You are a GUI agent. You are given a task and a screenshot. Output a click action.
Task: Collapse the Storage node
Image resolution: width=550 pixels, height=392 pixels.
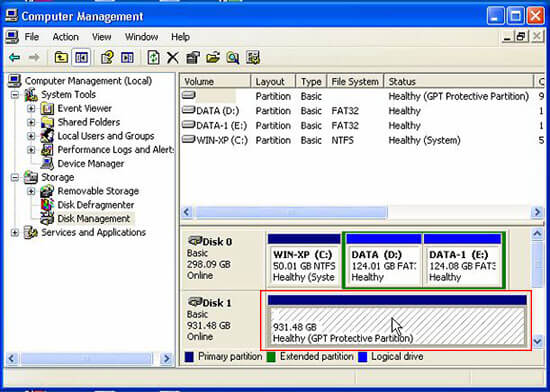click(x=15, y=177)
